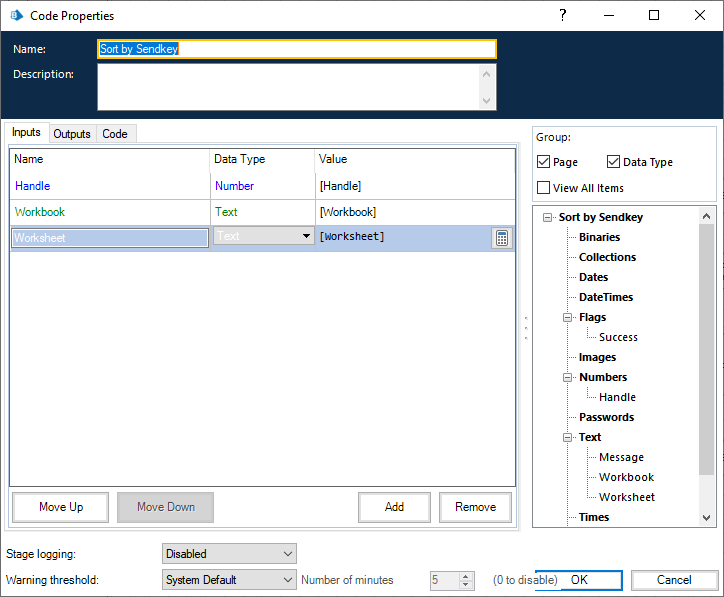724x597 pixels.
Task: Remove the selected input row
Action: tap(475, 507)
